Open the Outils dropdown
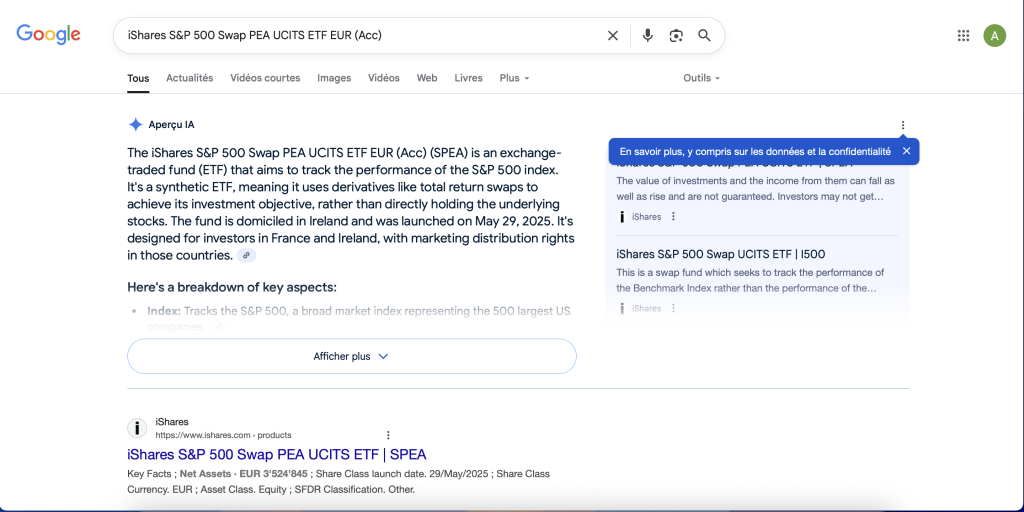This screenshot has height=512, width=1024. 701,78
